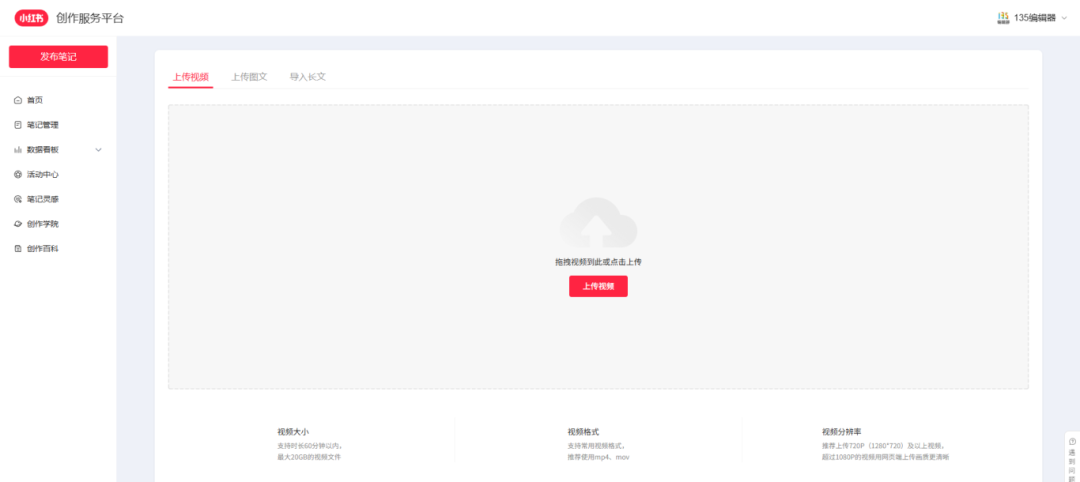Screen dimensions: 1080x482
Task: Click the bar chart icon beside 数据看板
Action: click(18, 150)
